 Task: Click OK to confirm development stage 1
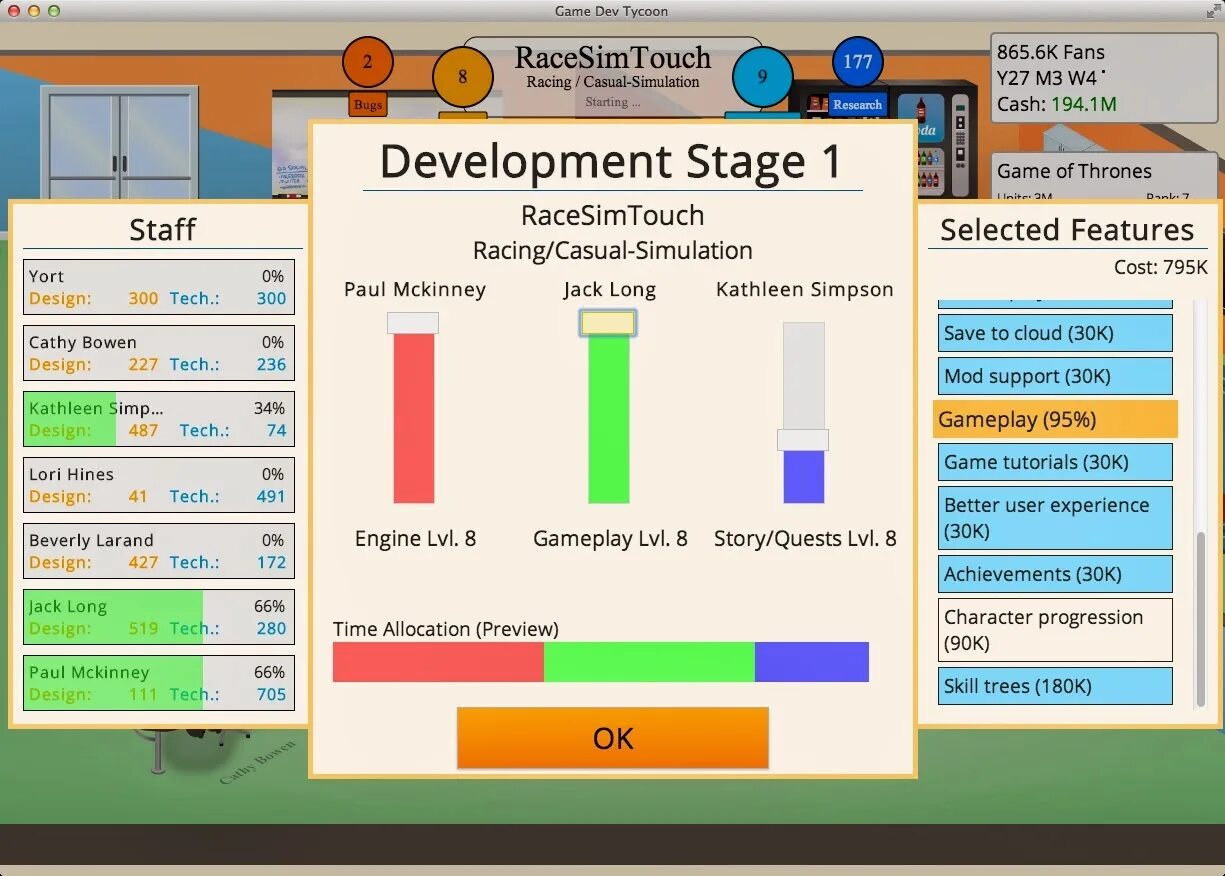(613, 738)
